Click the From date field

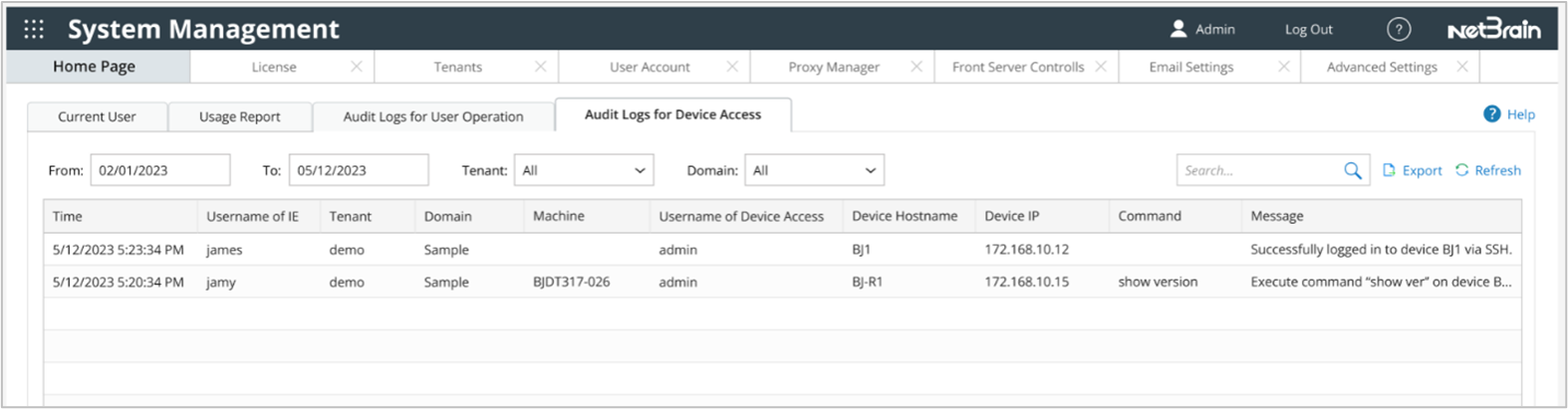pyautogui.click(x=159, y=170)
